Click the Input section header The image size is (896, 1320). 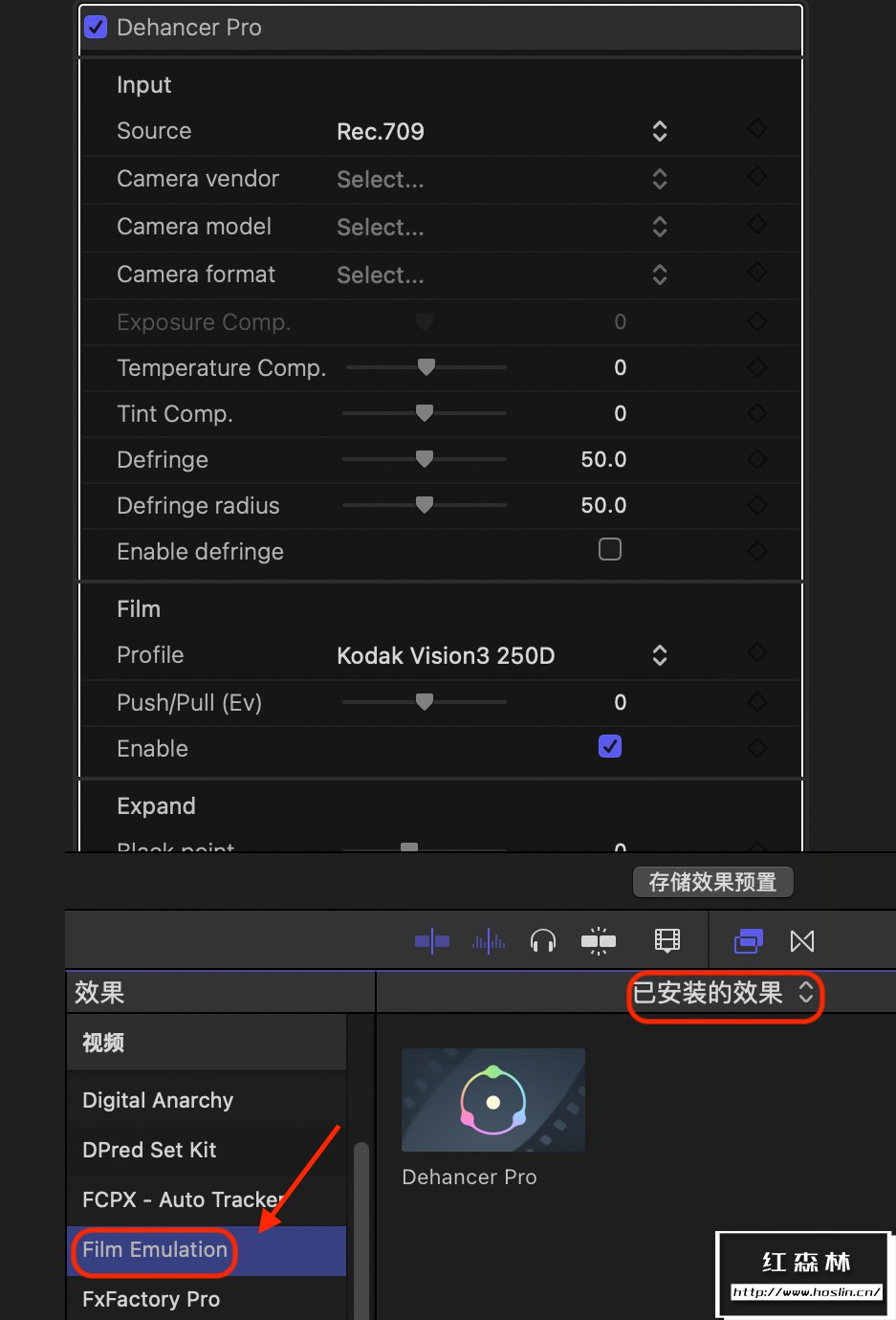143,85
